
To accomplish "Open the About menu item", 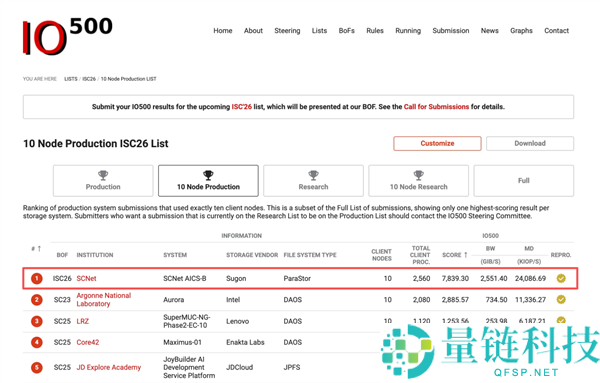I will [x=253, y=31].
